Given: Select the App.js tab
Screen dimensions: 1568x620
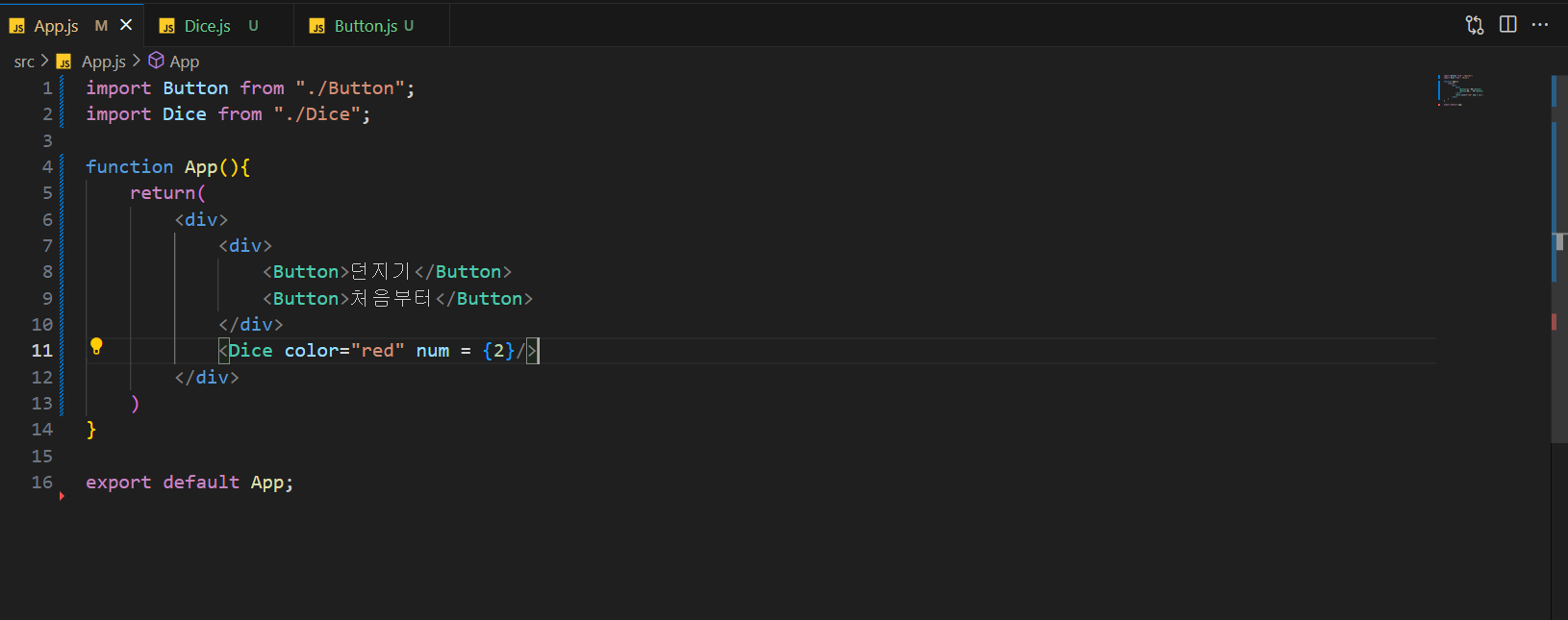Looking at the screenshot, I should (56, 26).
